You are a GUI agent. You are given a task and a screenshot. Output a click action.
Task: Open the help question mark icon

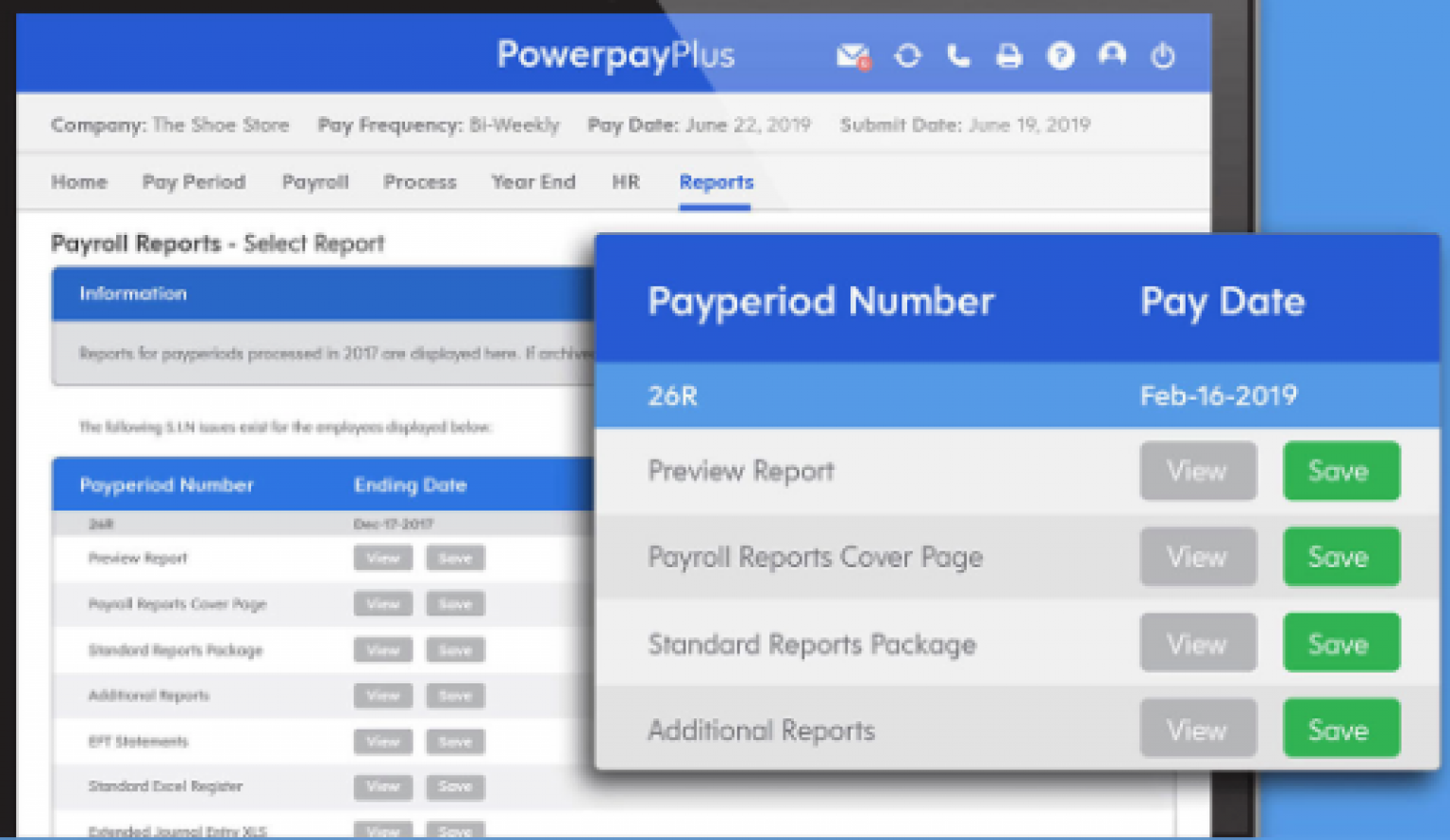point(1060,56)
